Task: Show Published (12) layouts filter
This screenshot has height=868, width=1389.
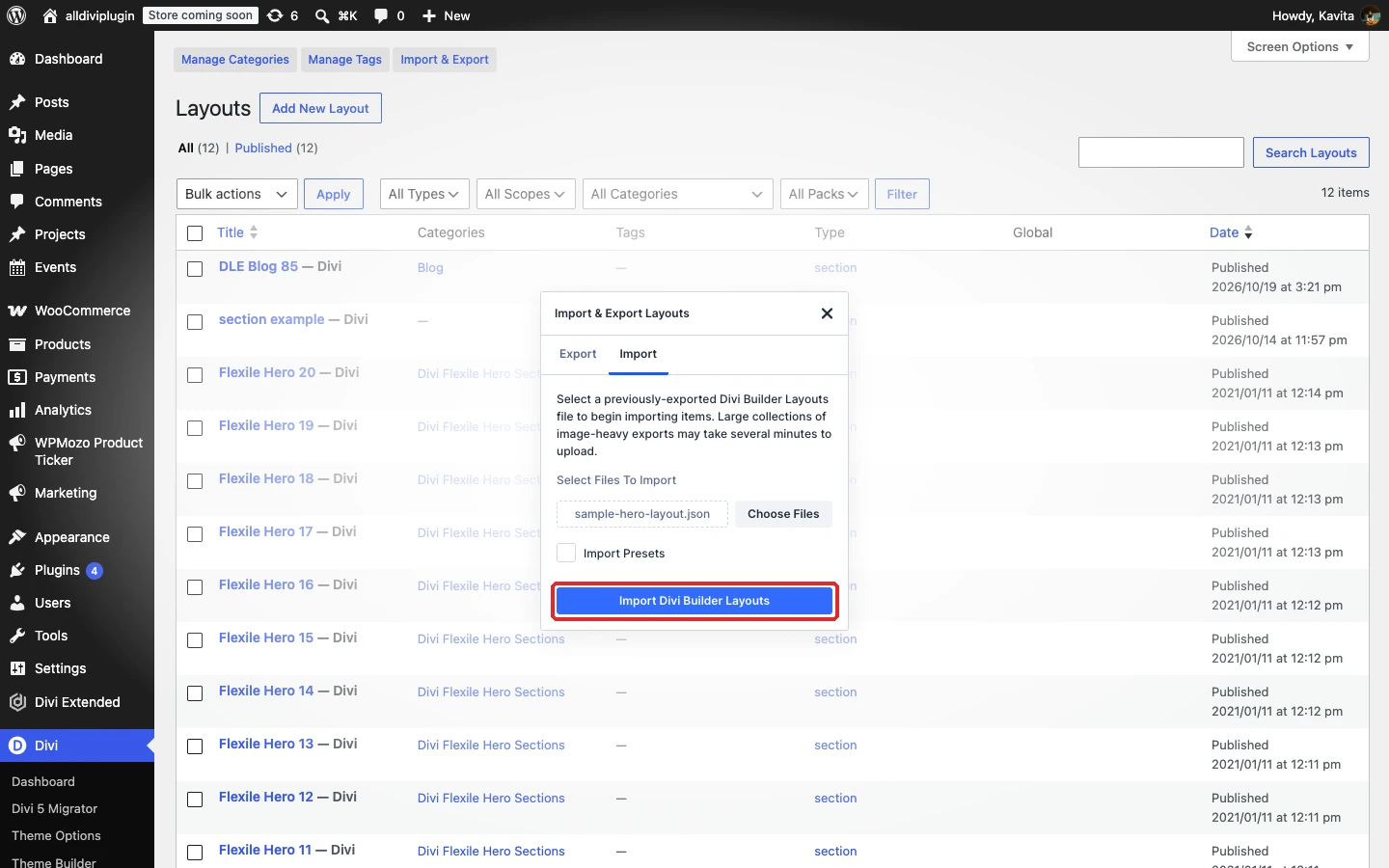Action: 276,148
